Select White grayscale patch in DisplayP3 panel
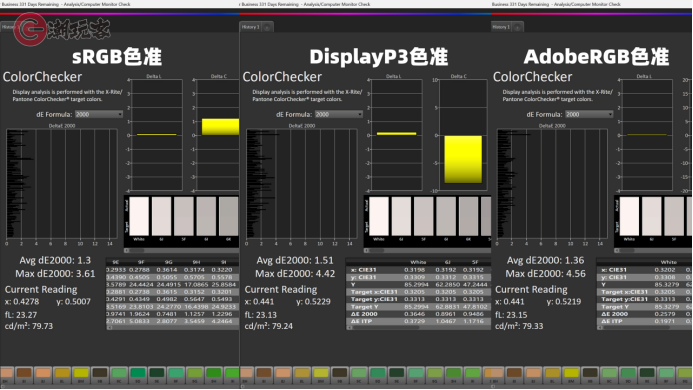 [x=379, y=216]
